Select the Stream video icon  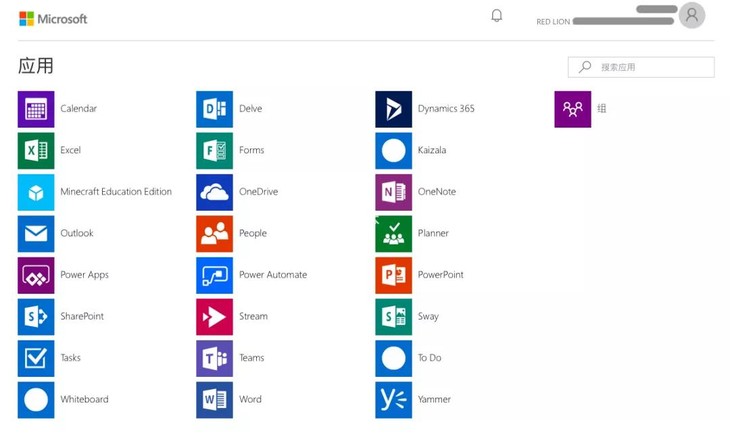point(214,317)
